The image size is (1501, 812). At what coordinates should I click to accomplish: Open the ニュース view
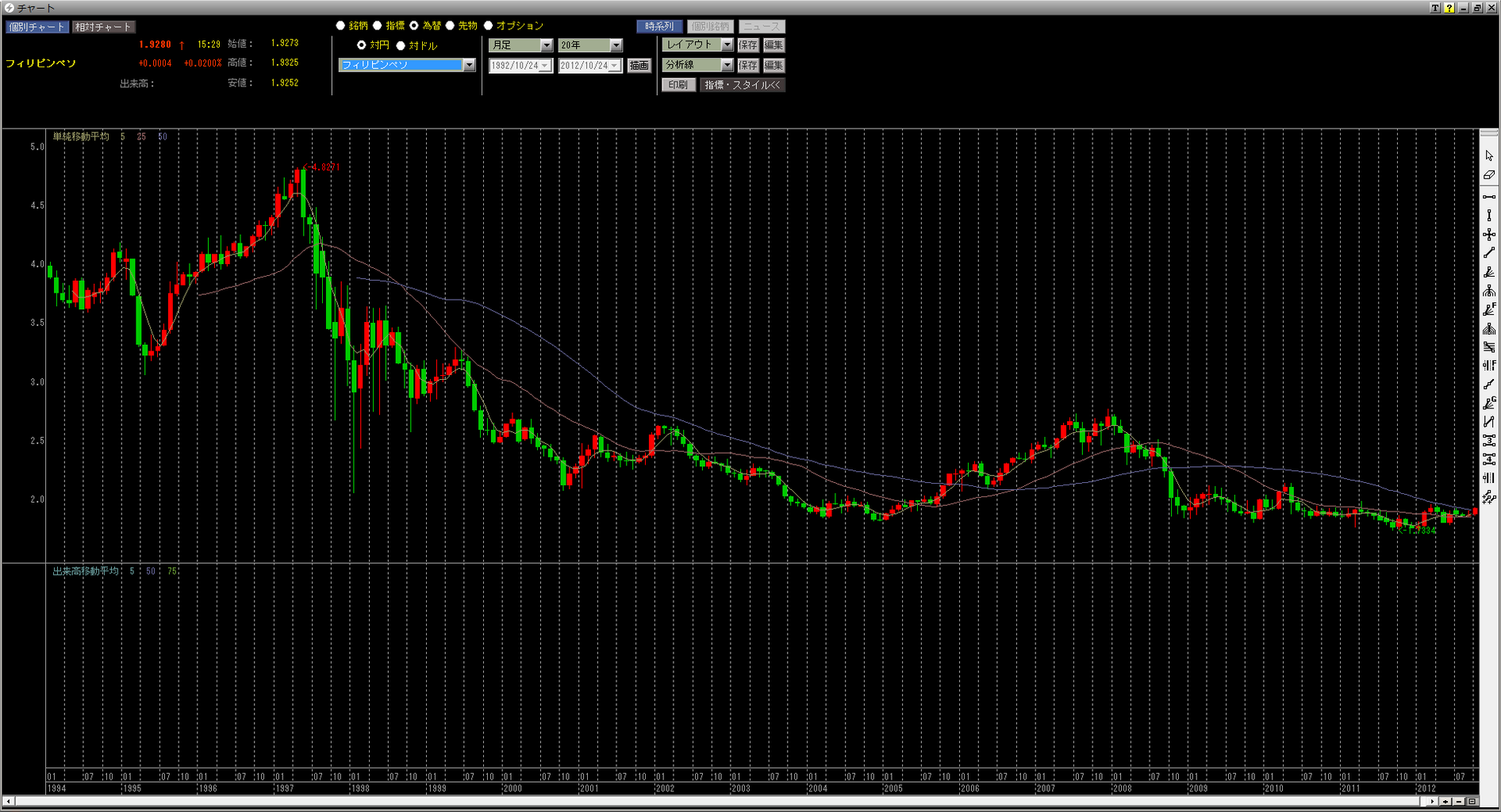click(x=762, y=26)
